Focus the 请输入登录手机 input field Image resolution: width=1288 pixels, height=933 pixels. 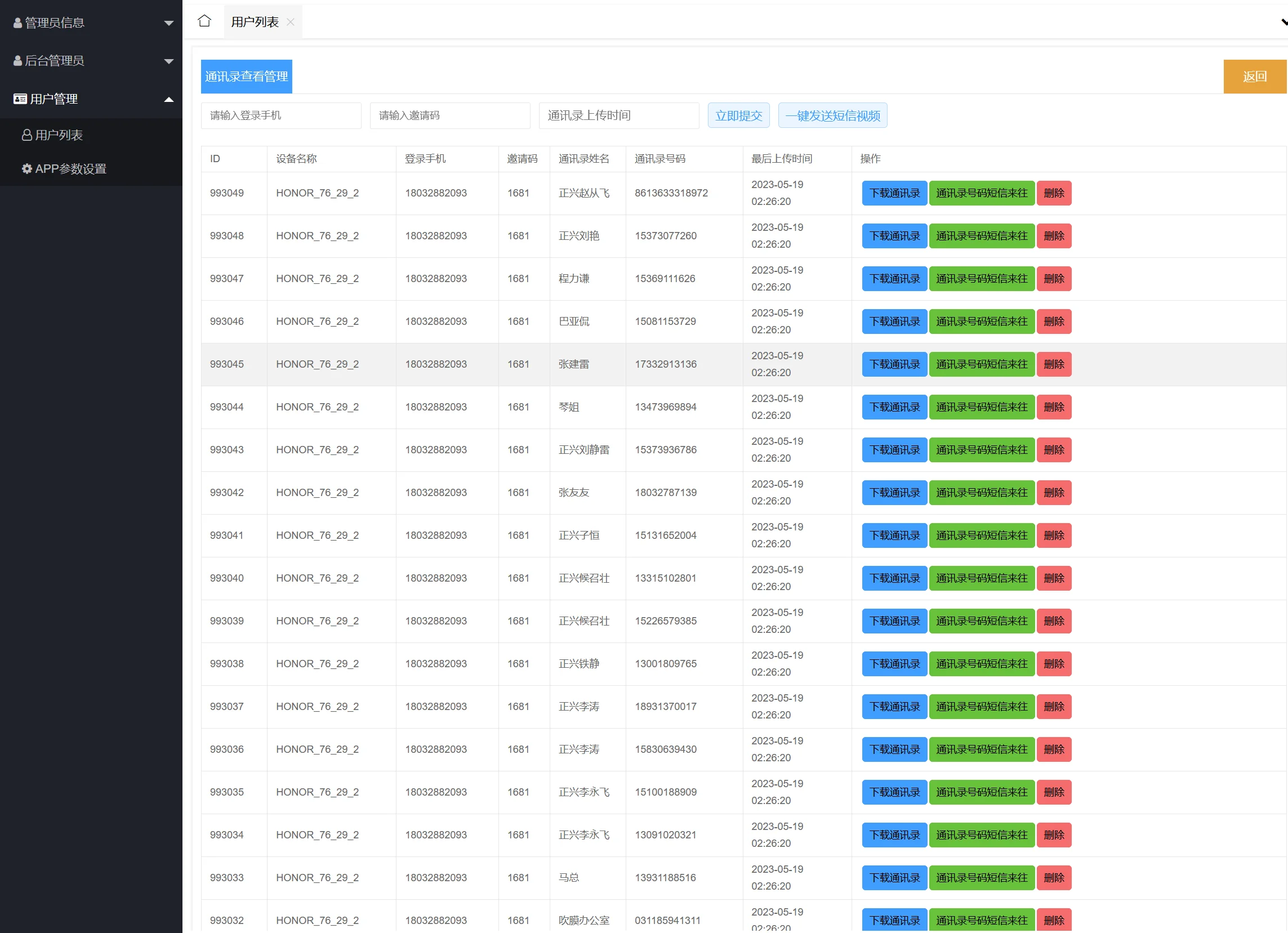point(280,116)
